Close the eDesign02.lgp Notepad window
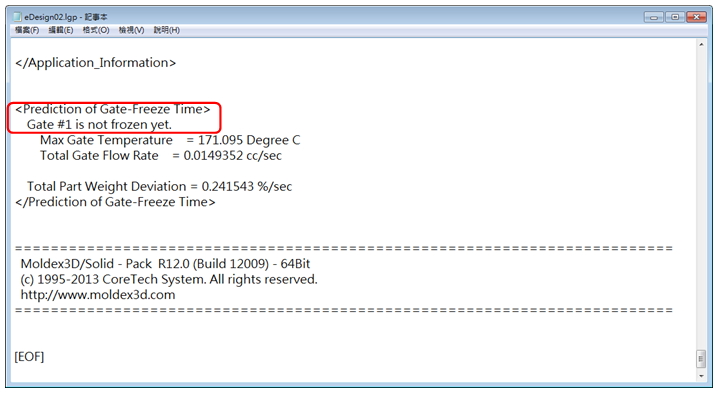This screenshot has height=395, width=719. point(697,17)
